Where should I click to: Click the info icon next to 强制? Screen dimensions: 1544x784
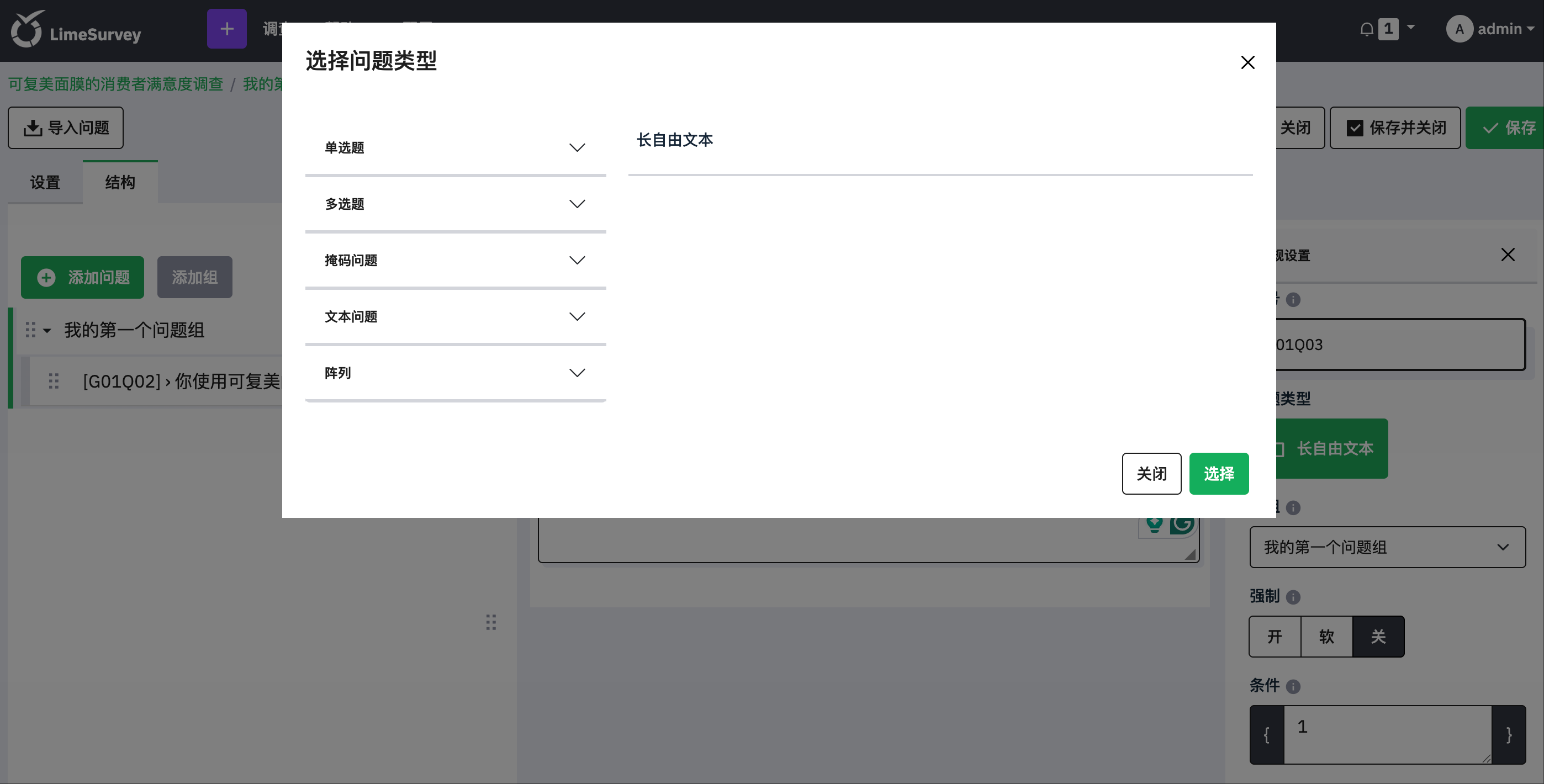1293,597
